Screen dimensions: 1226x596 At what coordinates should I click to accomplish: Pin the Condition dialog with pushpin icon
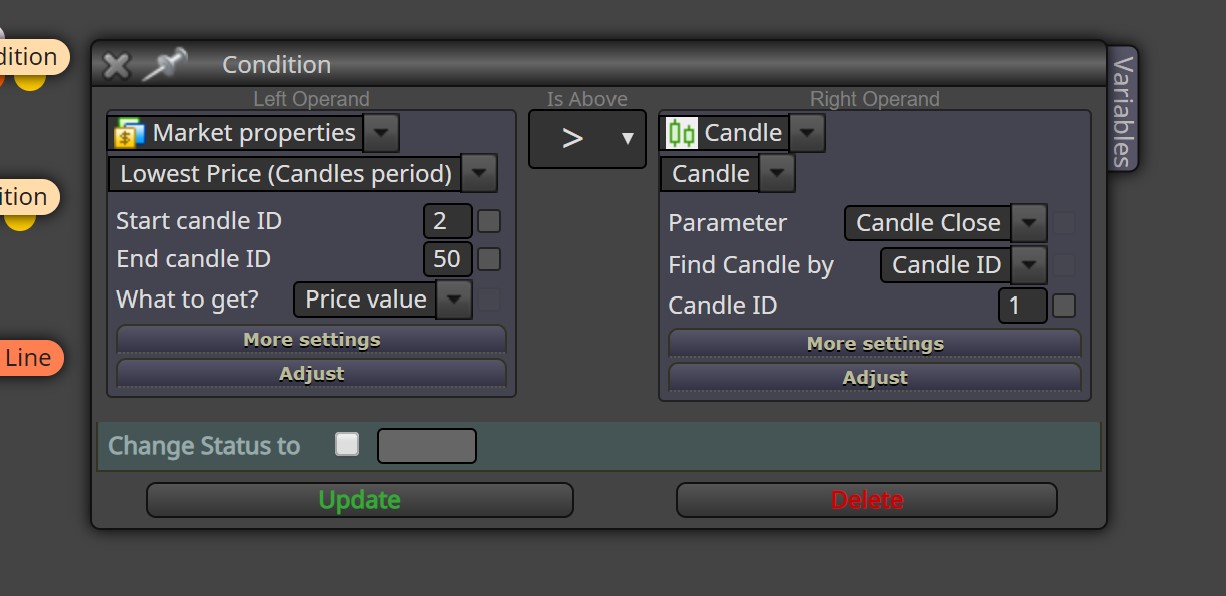pyautogui.click(x=165, y=65)
